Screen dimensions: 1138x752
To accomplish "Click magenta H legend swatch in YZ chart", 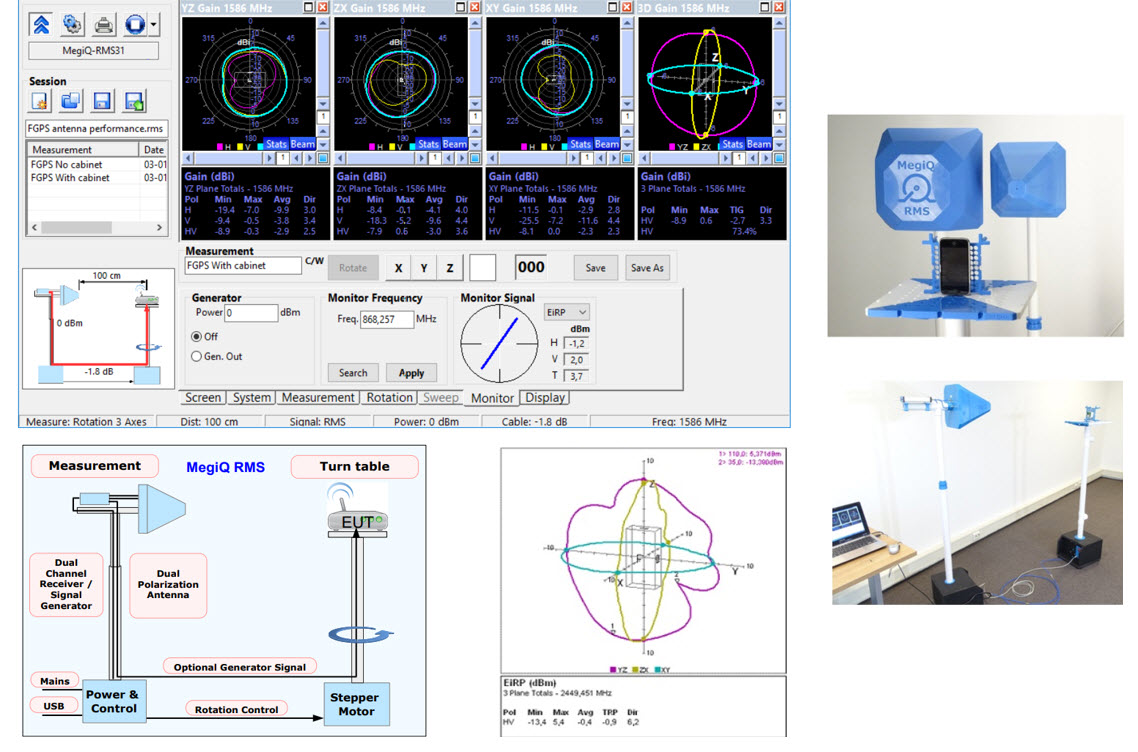I will tap(220, 147).
